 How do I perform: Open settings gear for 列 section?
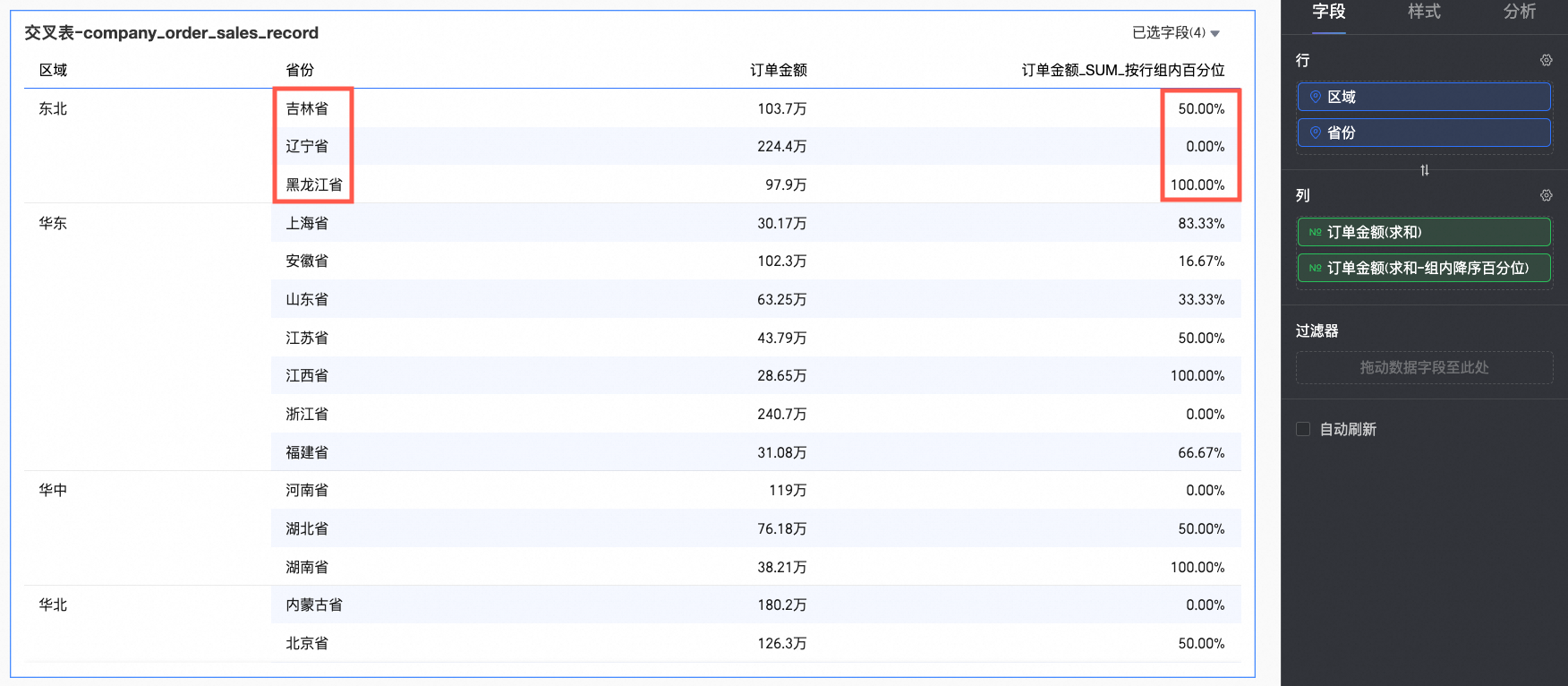[1546, 195]
